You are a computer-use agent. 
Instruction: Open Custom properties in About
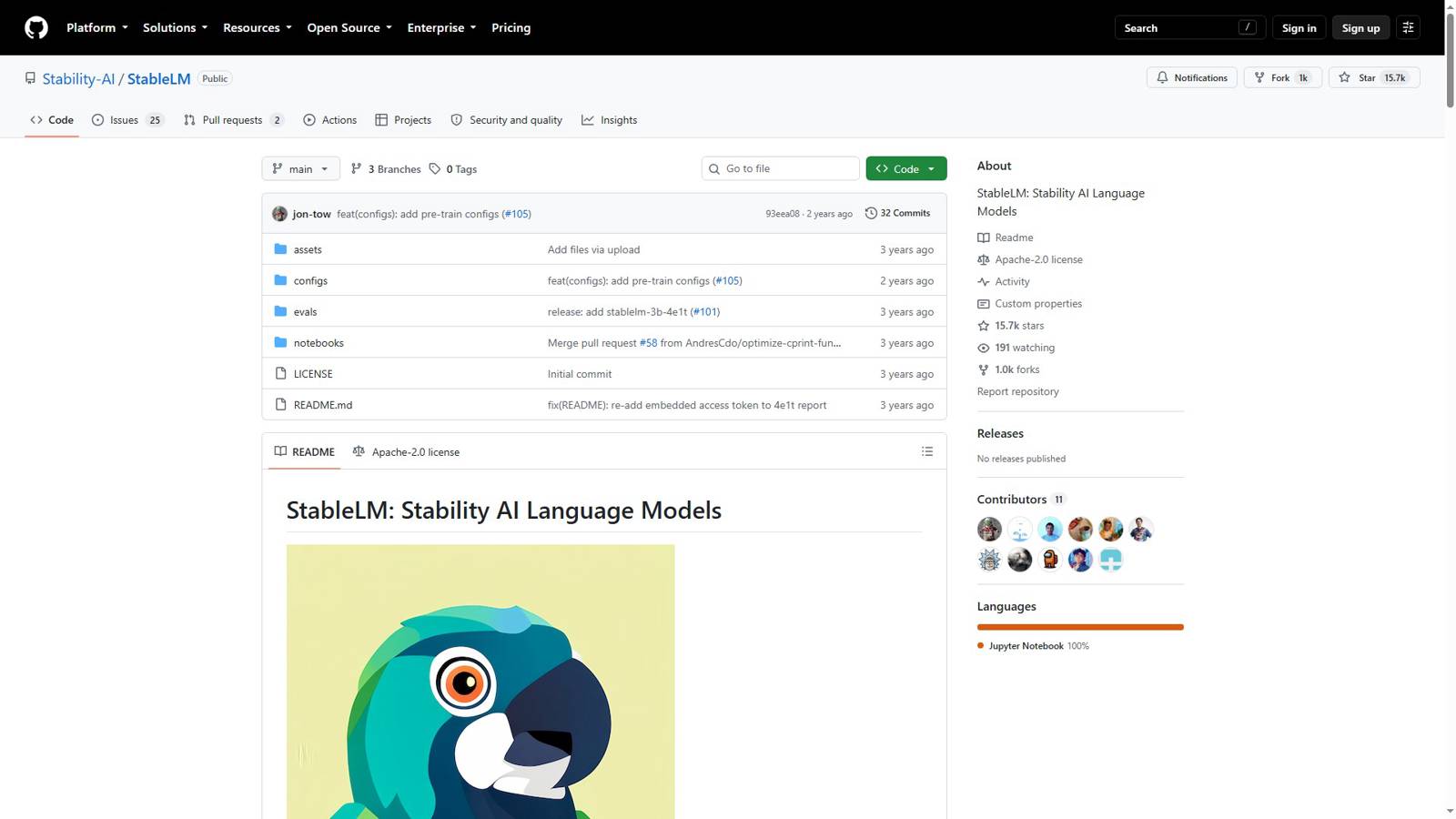[x=1038, y=304]
